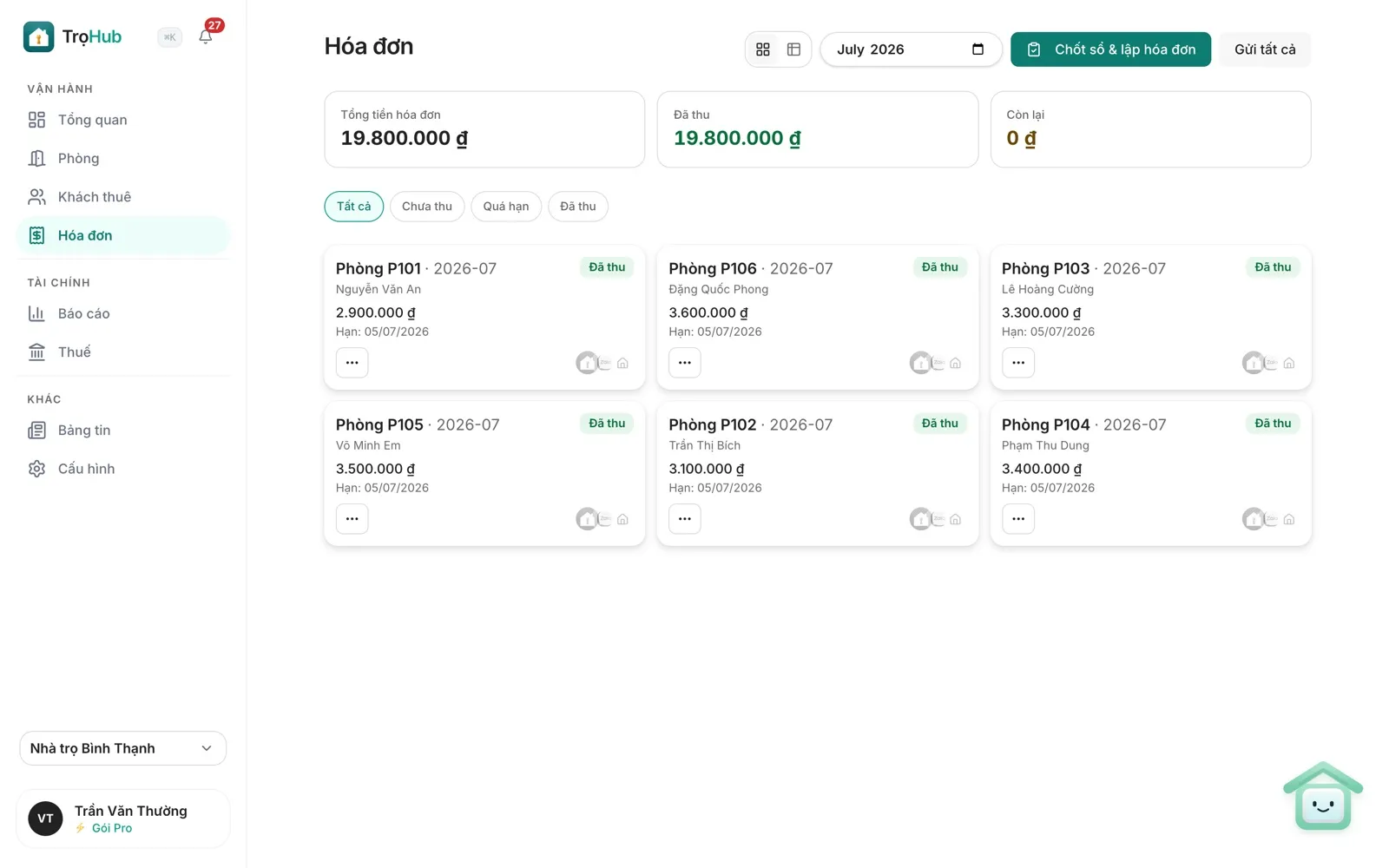Click the home icon on P105 card
The image size is (1389, 868).
[x=622, y=519]
